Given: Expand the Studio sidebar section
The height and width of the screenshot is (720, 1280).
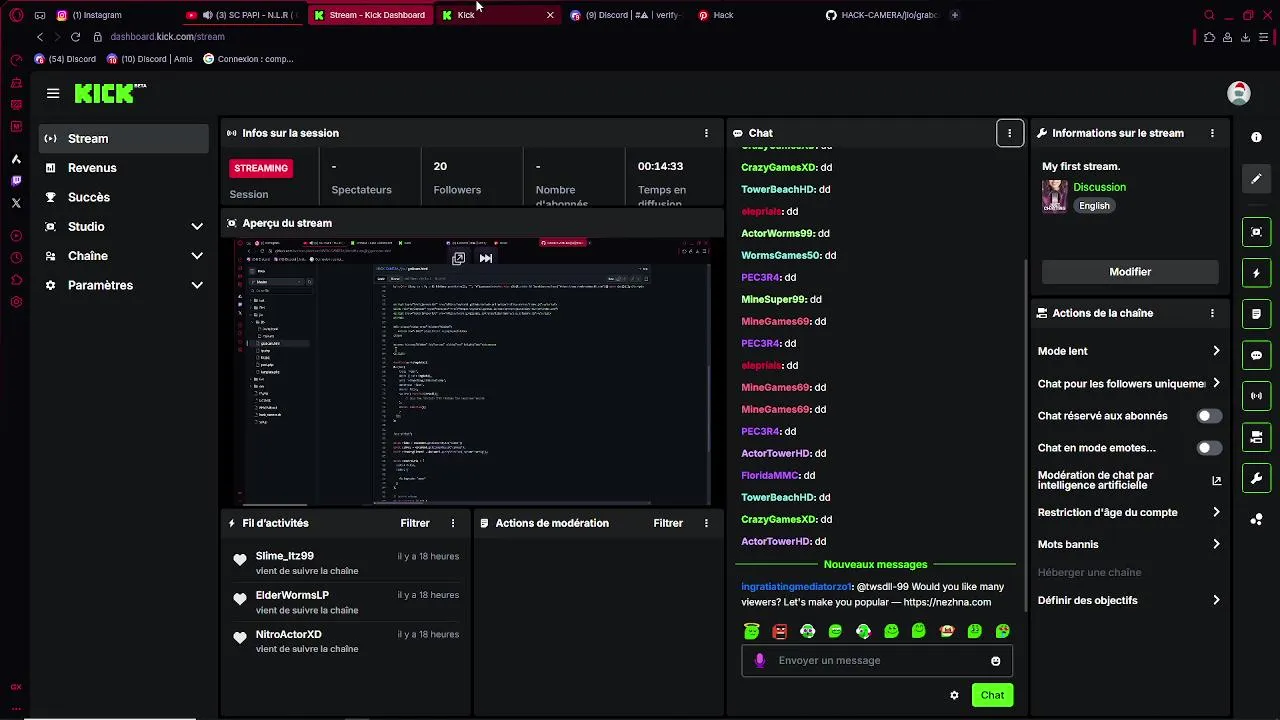Looking at the screenshot, I should (124, 227).
